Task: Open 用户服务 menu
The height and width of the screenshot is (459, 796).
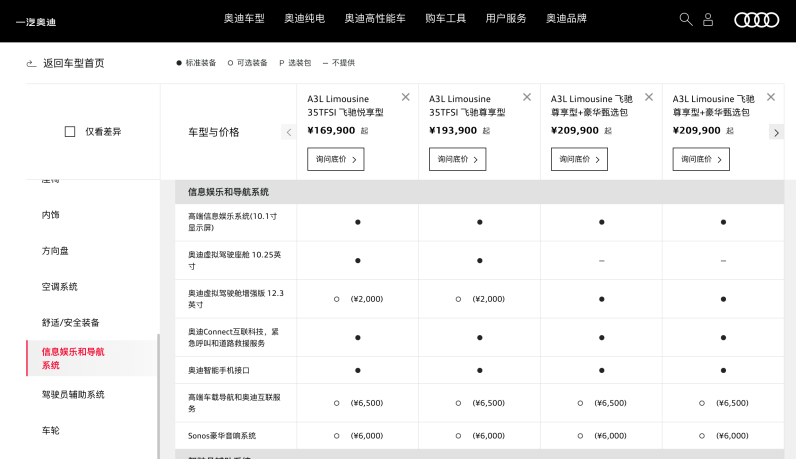Action: pyautogui.click(x=506, y=19)
